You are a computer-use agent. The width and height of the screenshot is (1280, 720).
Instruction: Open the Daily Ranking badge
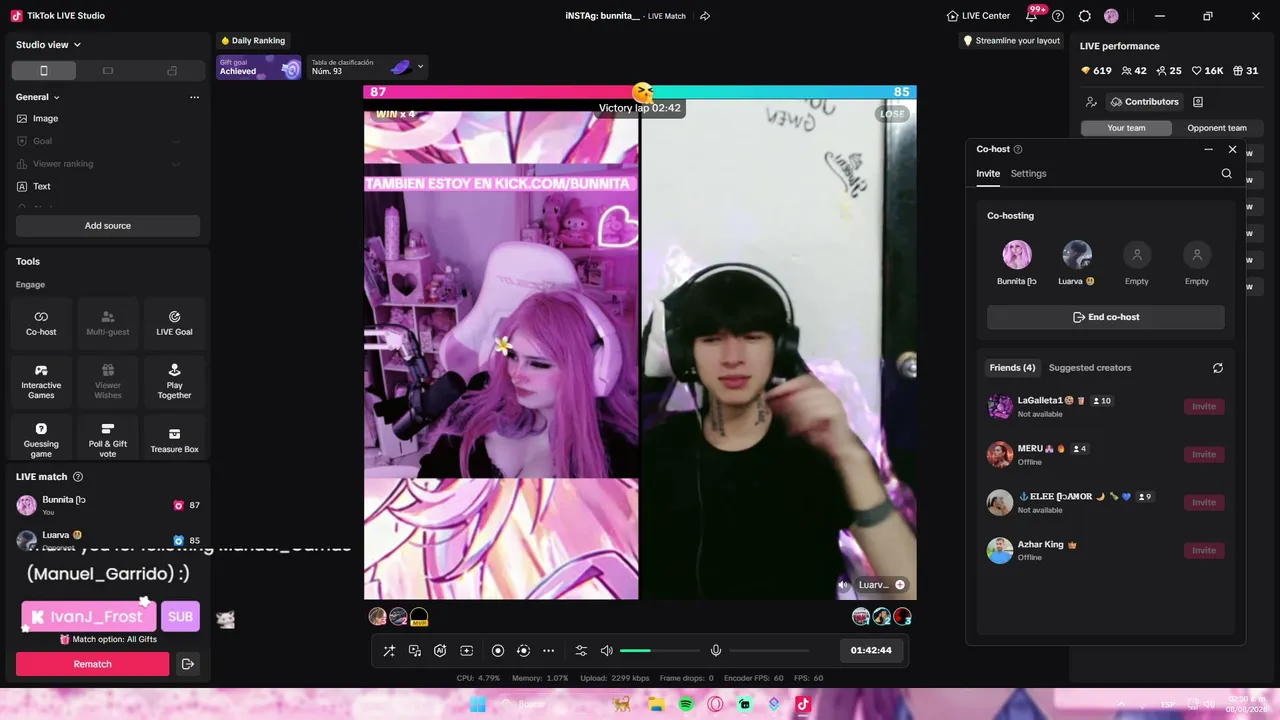[253, 41]
